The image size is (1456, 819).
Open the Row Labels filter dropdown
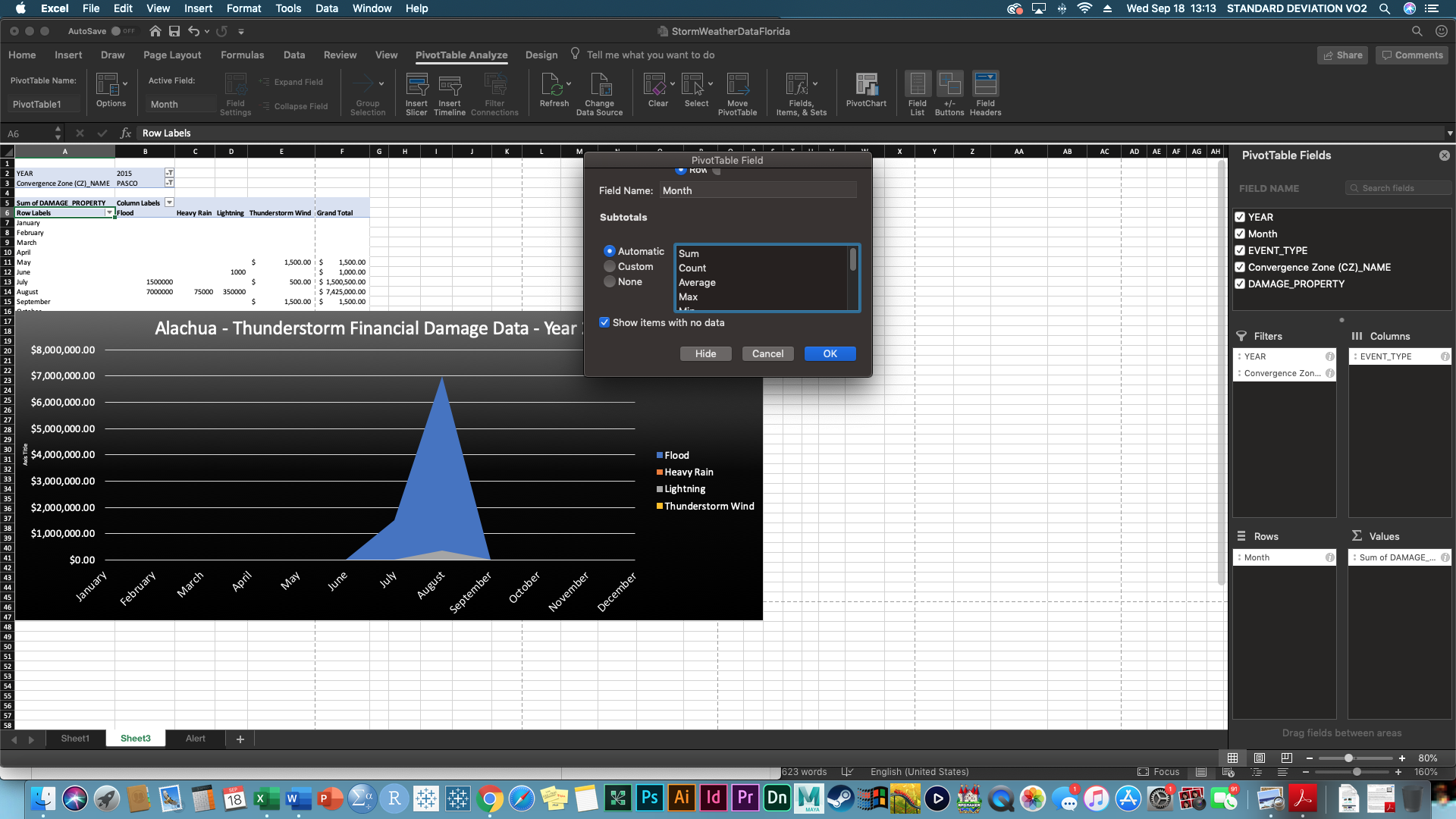pyautogui.click(x=109, y=213)
